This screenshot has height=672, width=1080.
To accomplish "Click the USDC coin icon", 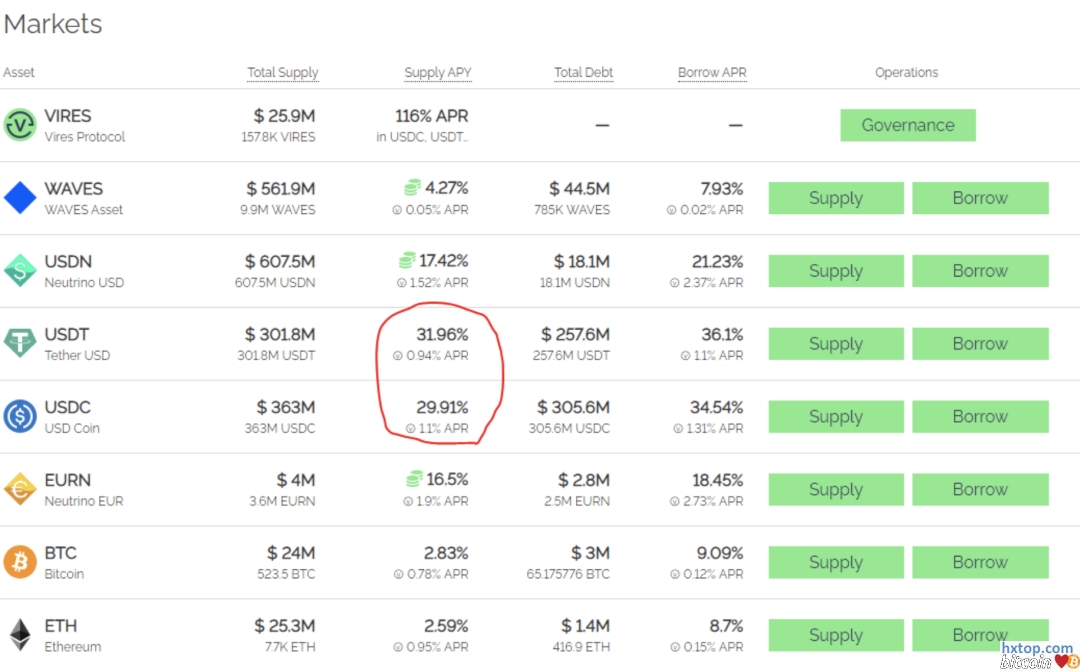I will (x=20, y=417).
